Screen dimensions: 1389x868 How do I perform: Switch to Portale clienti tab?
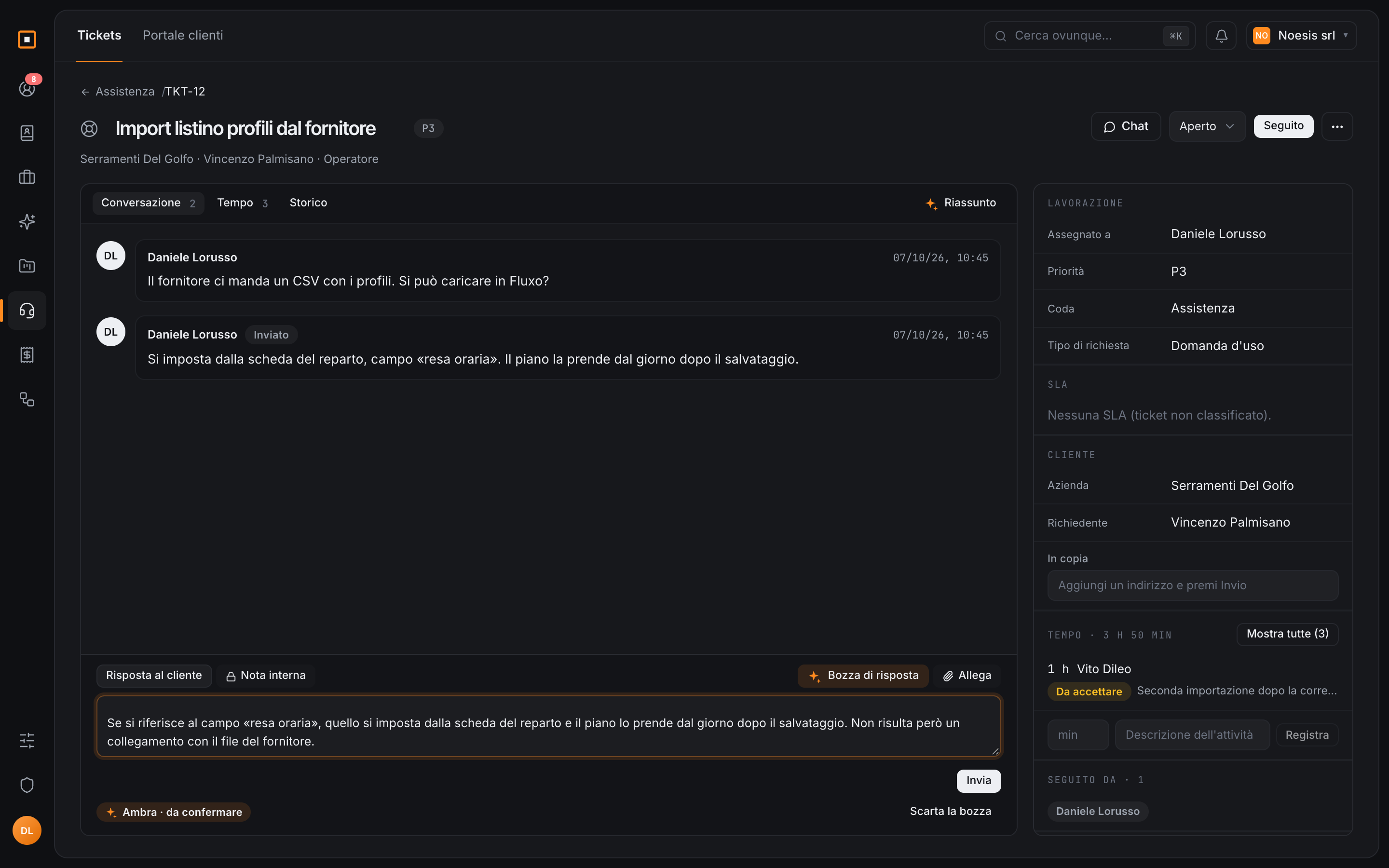(x=182, y=36)
